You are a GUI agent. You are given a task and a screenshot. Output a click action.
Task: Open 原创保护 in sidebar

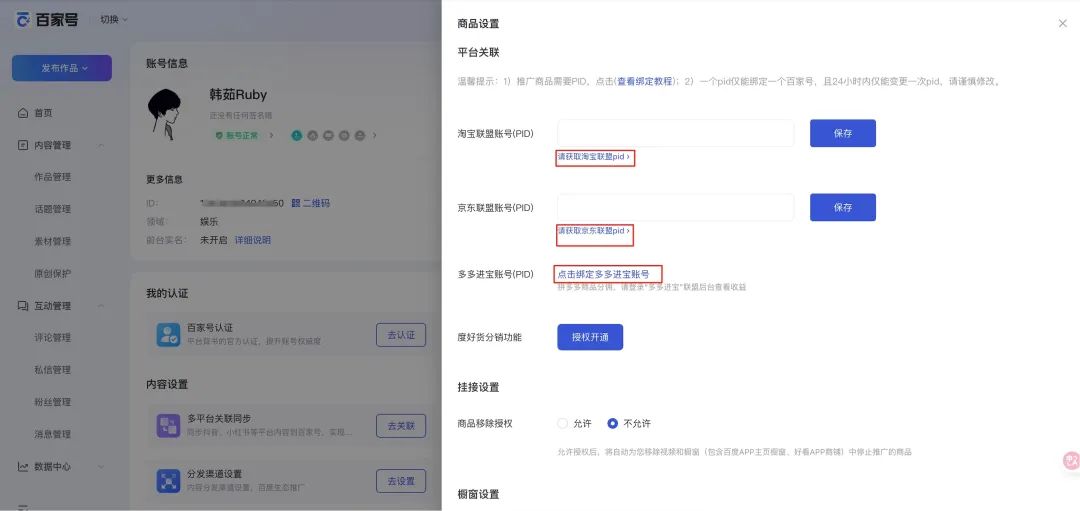tap(53, 273)
